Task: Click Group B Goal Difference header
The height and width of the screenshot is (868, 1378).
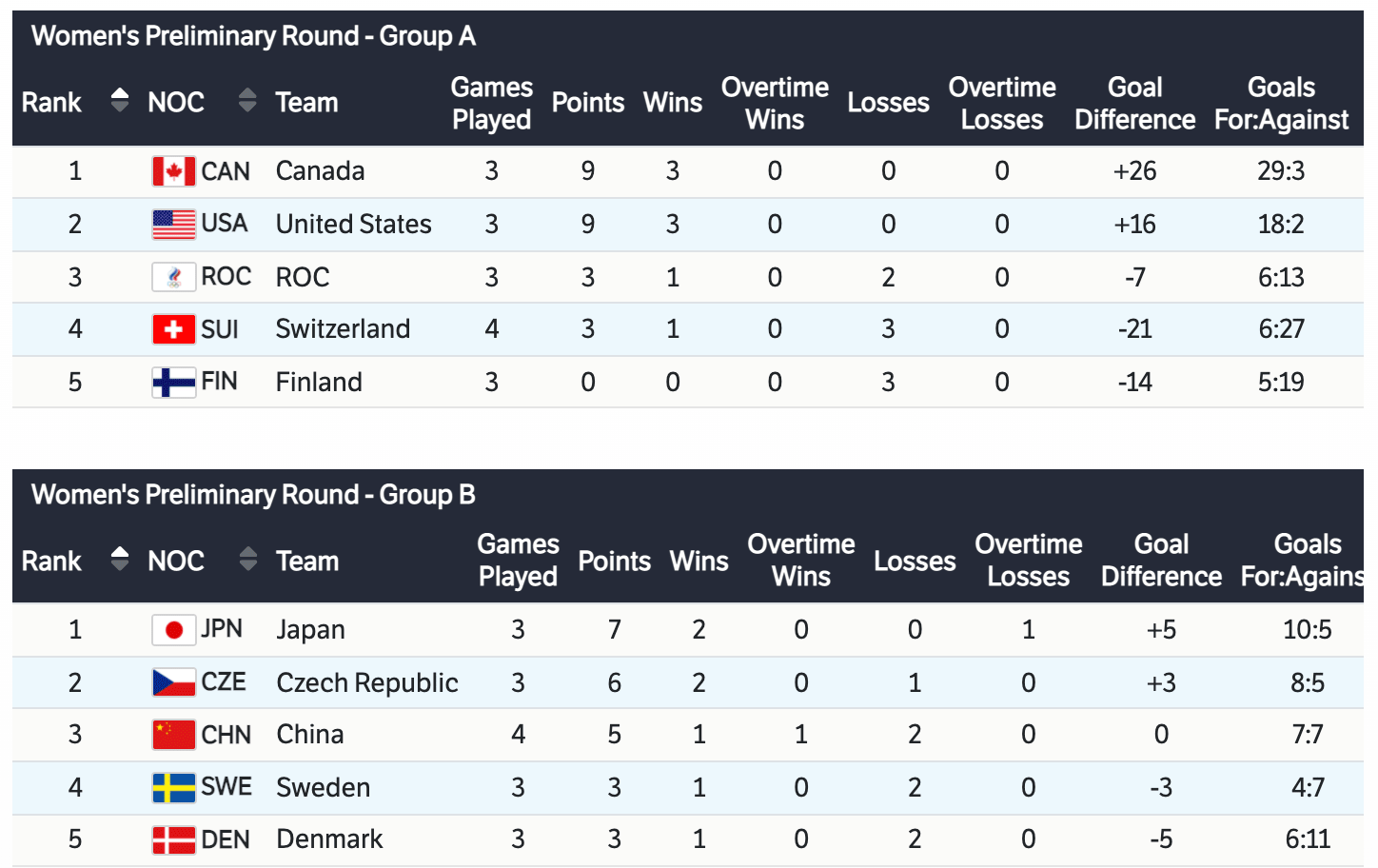Action: [x=1161, y=561]
